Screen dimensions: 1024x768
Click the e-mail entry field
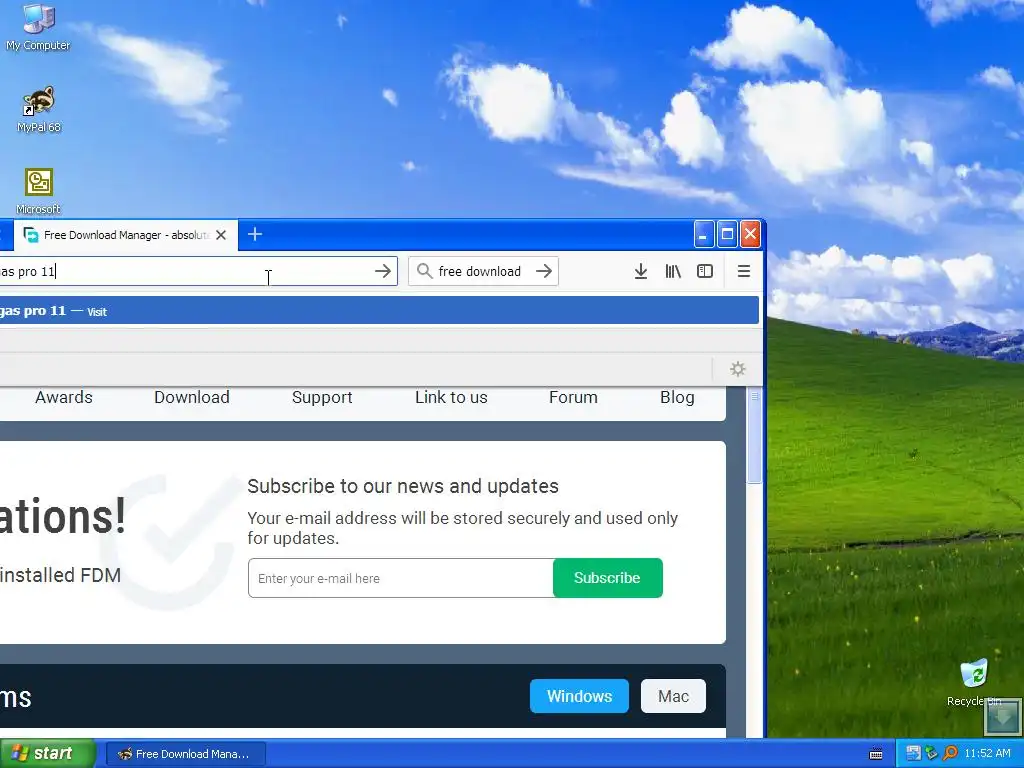point(400,578)
